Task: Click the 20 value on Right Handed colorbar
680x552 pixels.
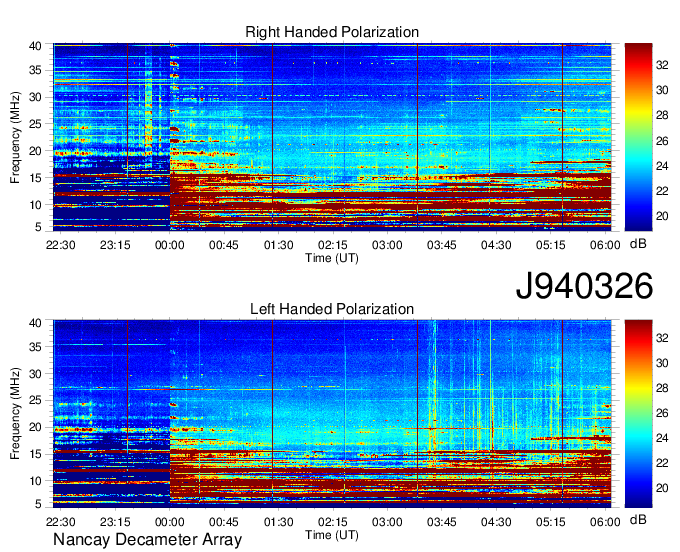Action: (x=662, y=216)
